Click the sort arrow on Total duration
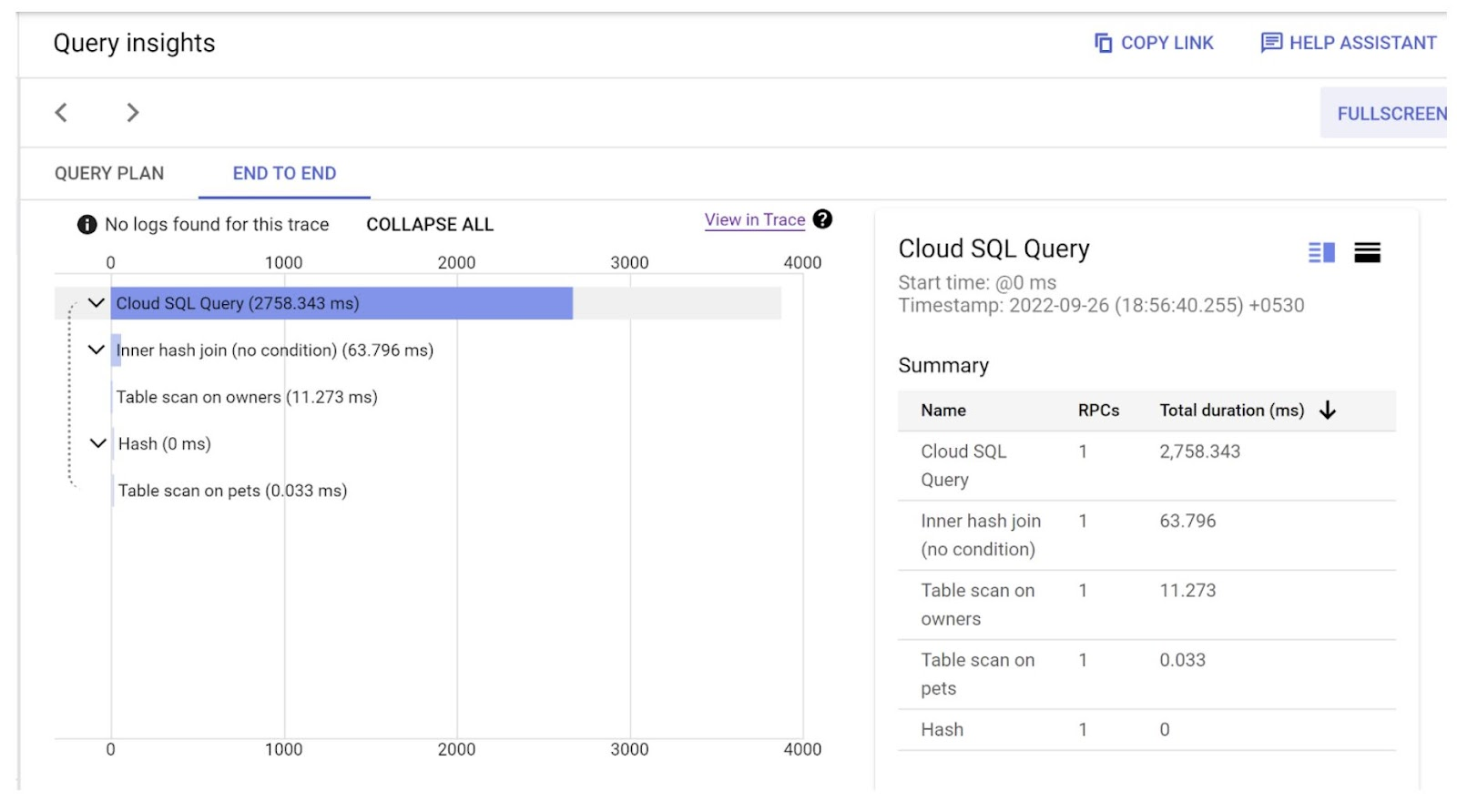Image resolution: width=1457 pixels, height=812 pixels. click(1328, 411)
